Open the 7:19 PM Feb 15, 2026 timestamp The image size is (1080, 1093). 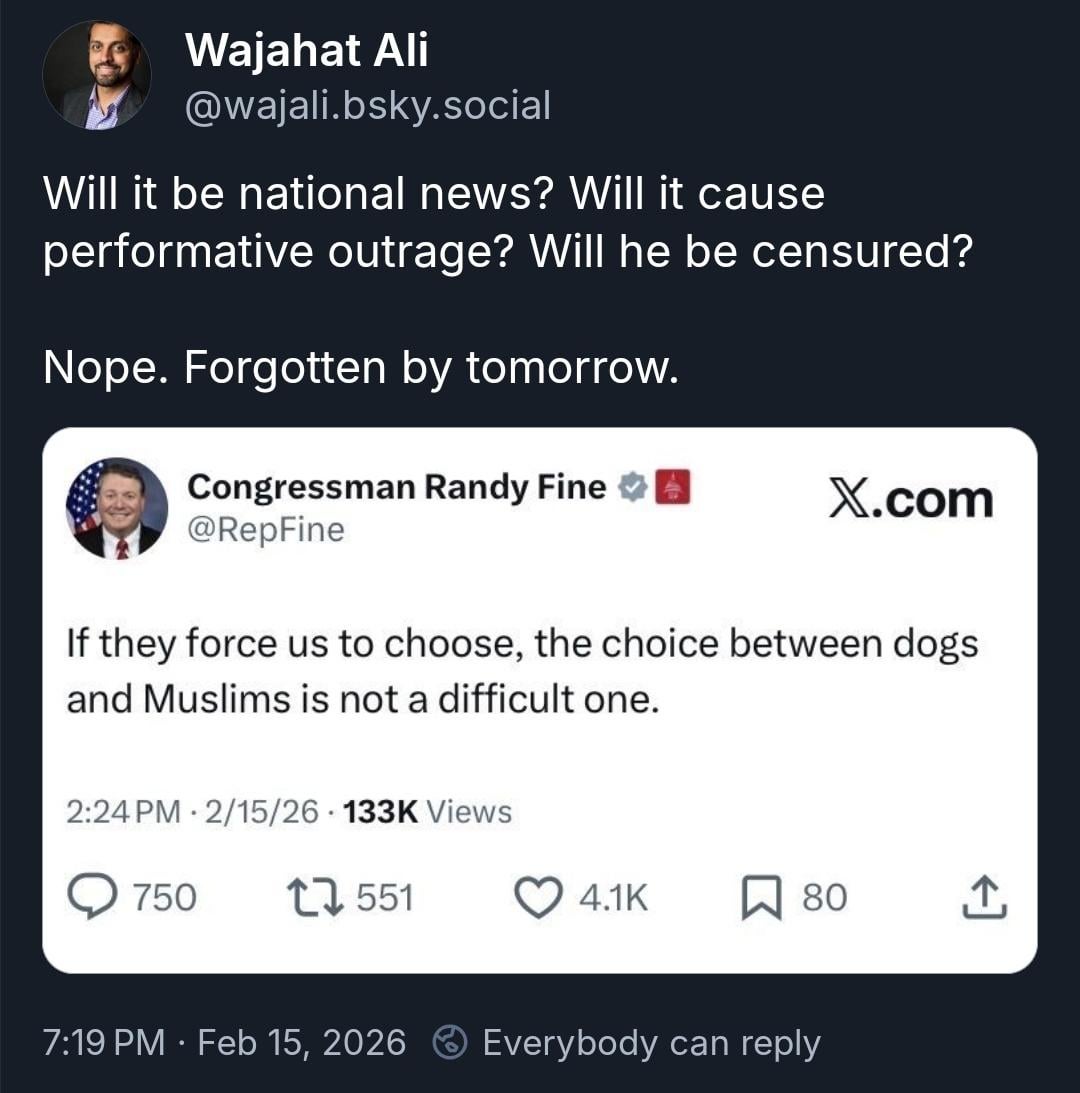pyautogui.click(x=226, y=1043)
